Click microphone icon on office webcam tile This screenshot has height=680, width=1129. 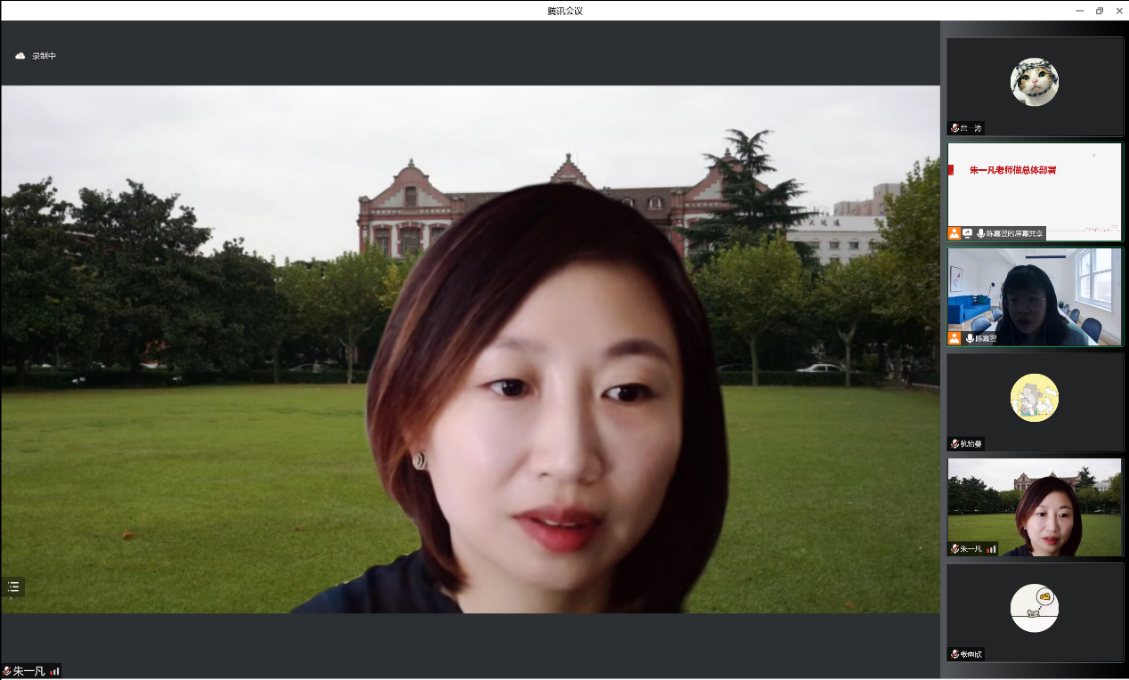tap(969, 339)
